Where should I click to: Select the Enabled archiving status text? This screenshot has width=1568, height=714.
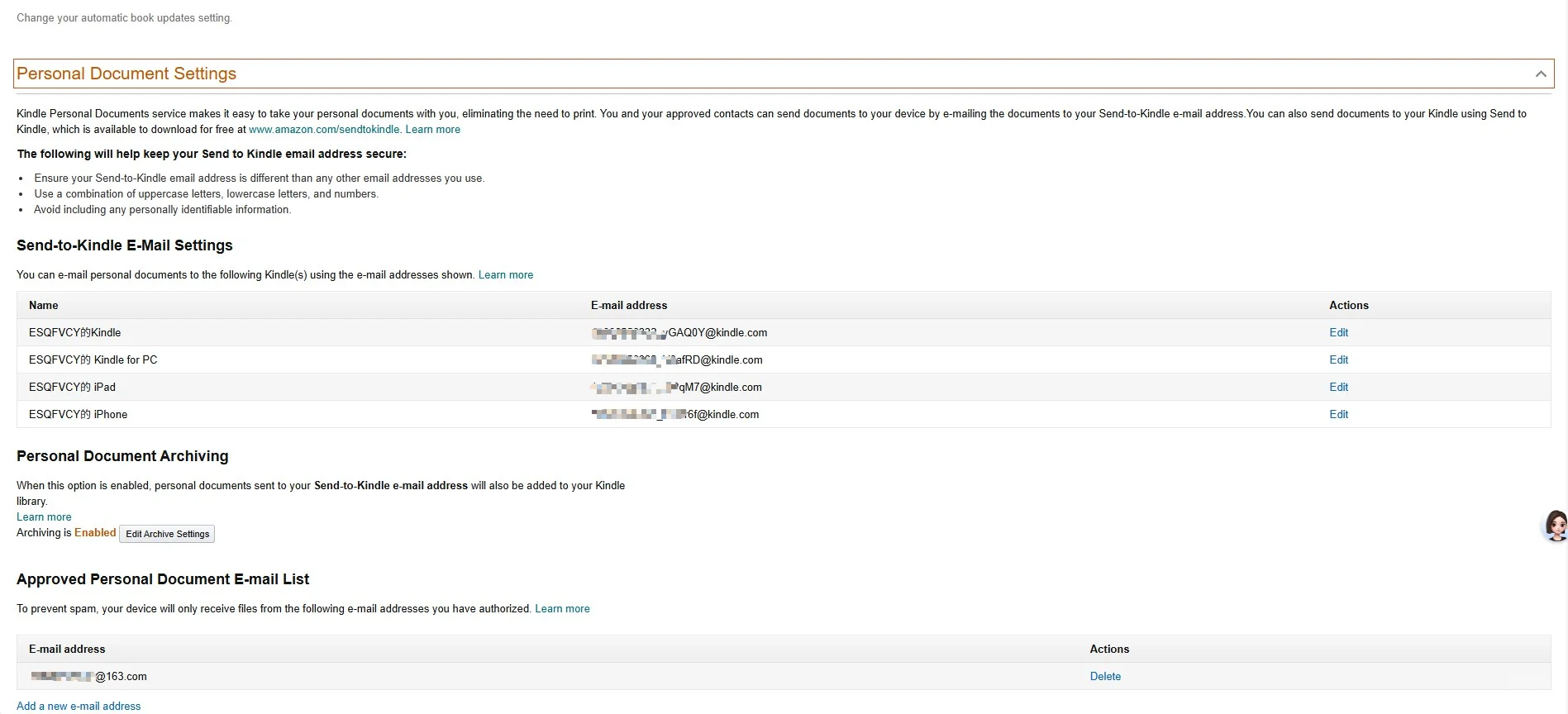coord(95,532)
